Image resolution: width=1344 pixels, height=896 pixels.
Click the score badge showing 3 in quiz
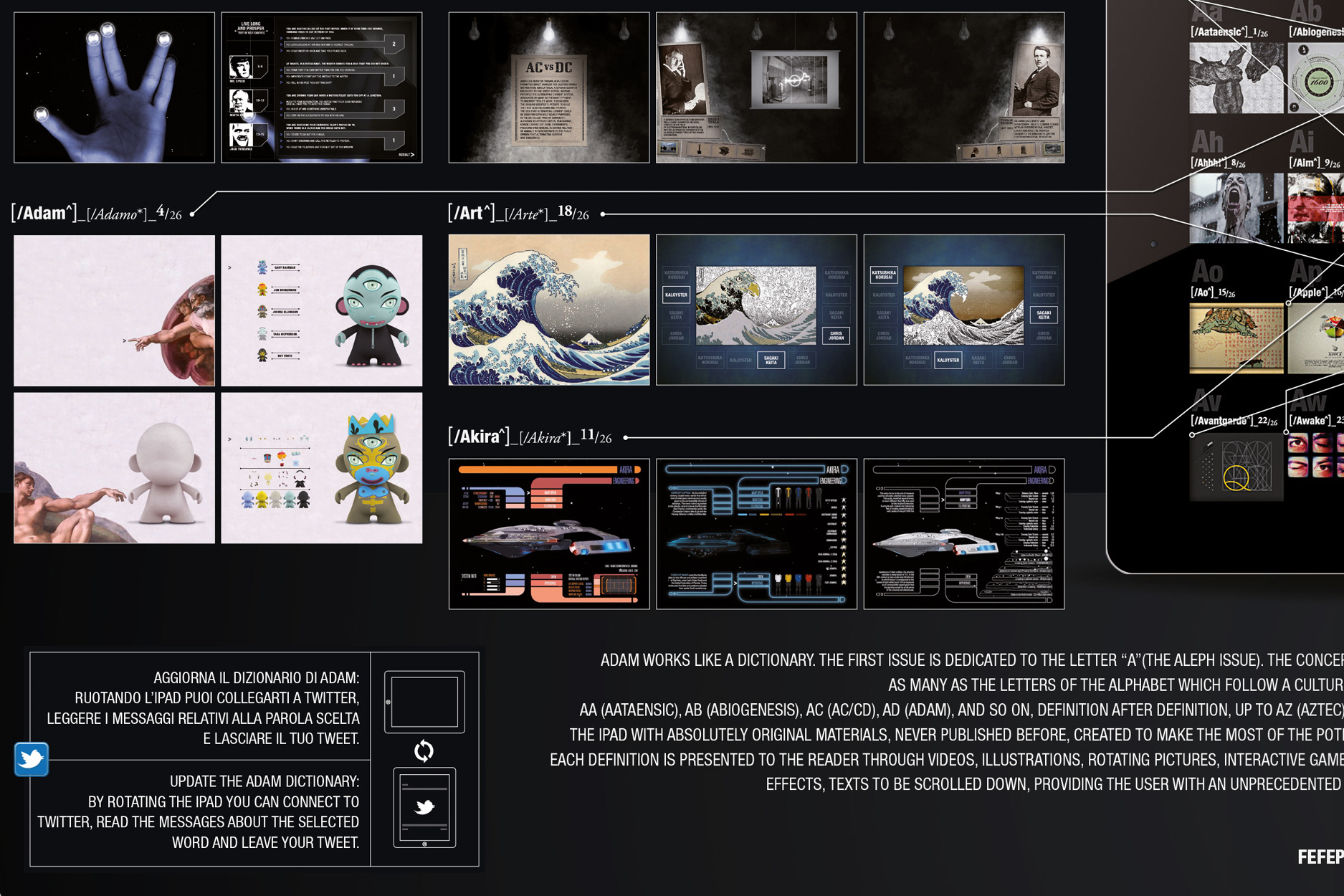coord(394,109)
